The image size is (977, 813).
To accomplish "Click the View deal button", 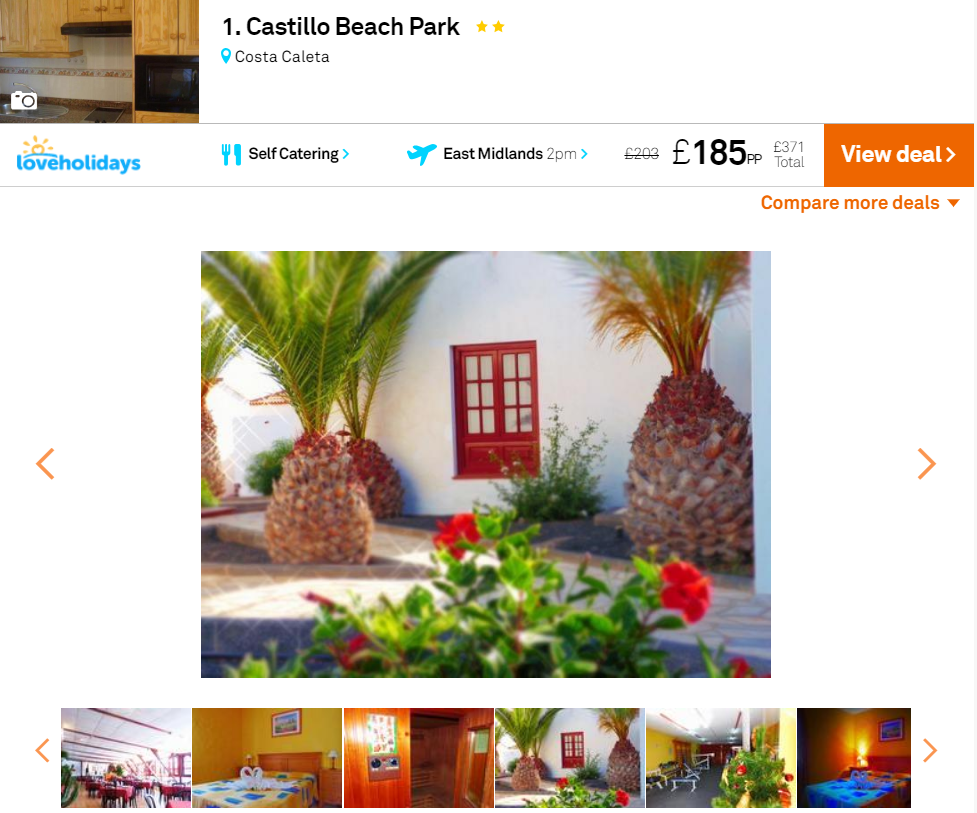I will 898,155.
